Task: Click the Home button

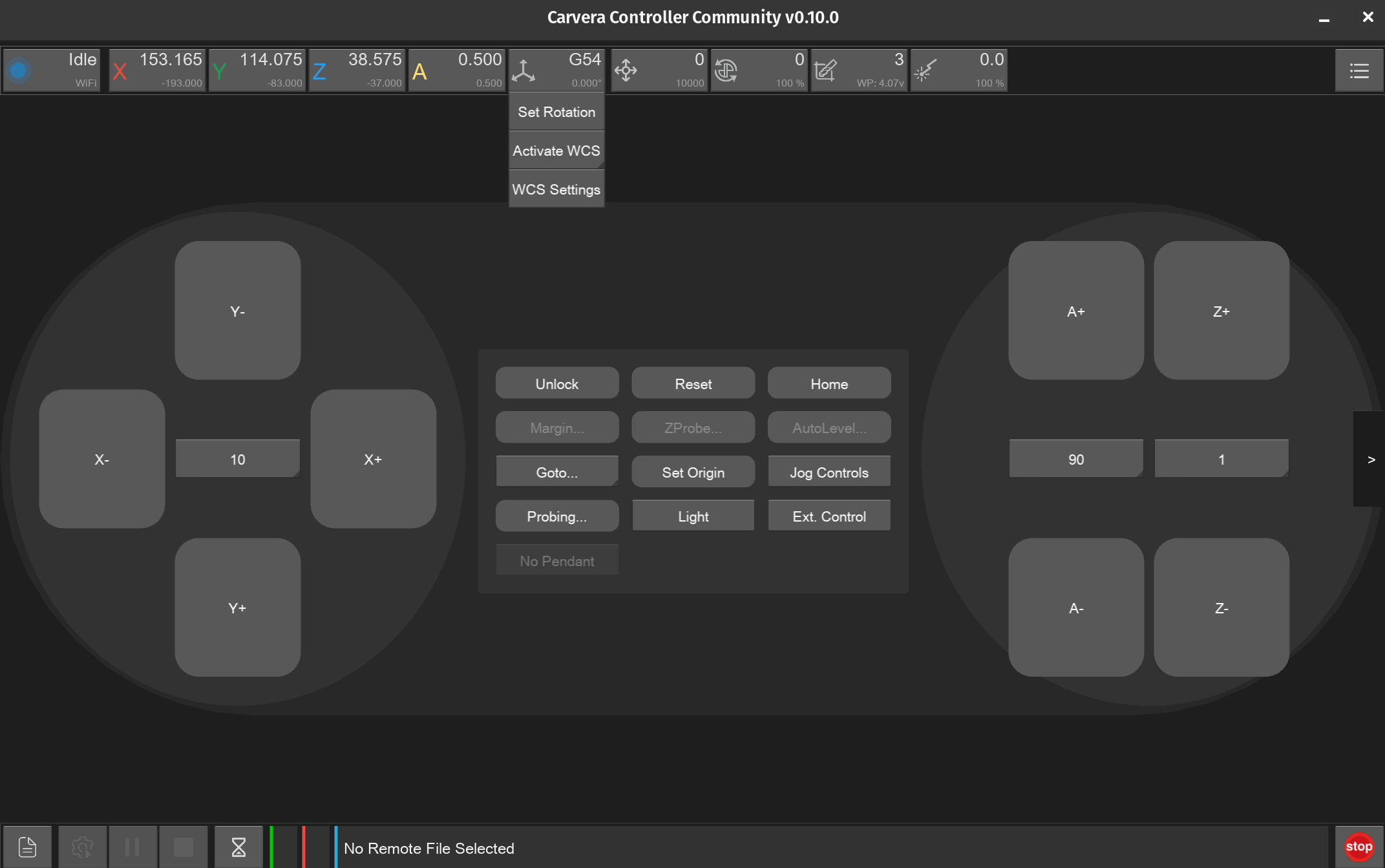Action: click(829, 384)
